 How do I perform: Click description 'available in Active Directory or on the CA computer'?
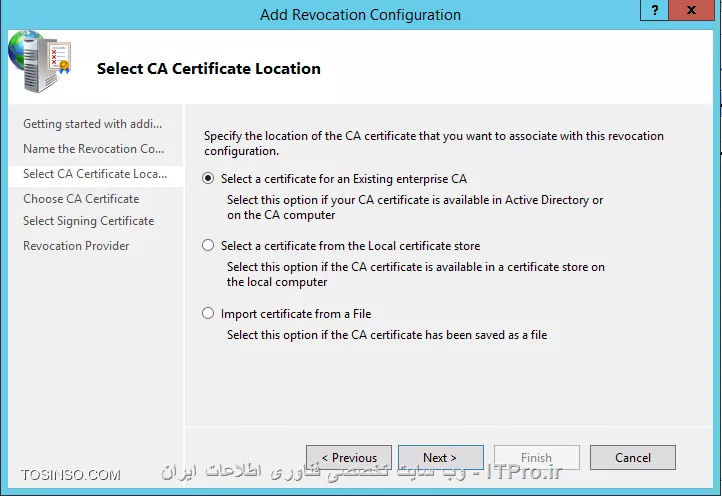click(415, 207)
